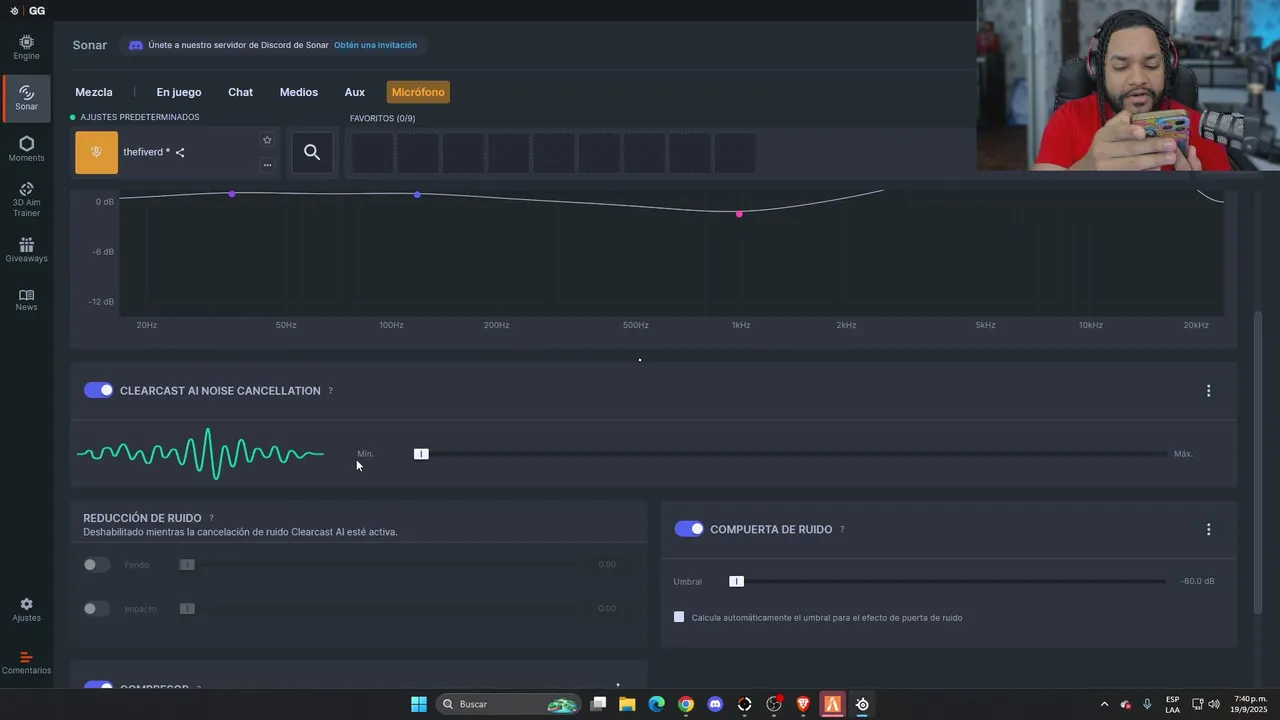This screenshot has width=1280, height=720.
Task: Open the Engine section in sidebar
Action: click(x=26, y=47)
